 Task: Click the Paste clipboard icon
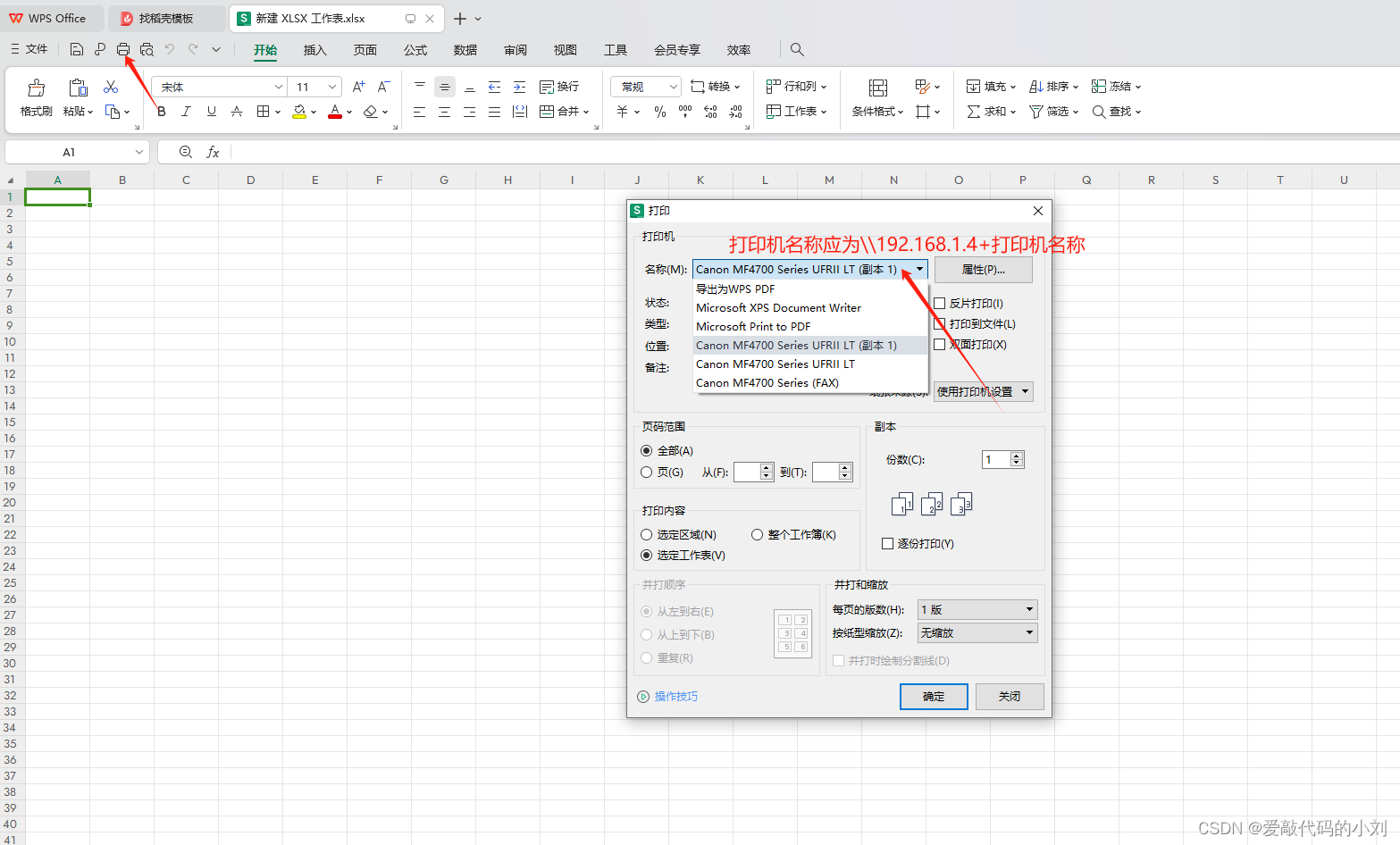point(78,88)
